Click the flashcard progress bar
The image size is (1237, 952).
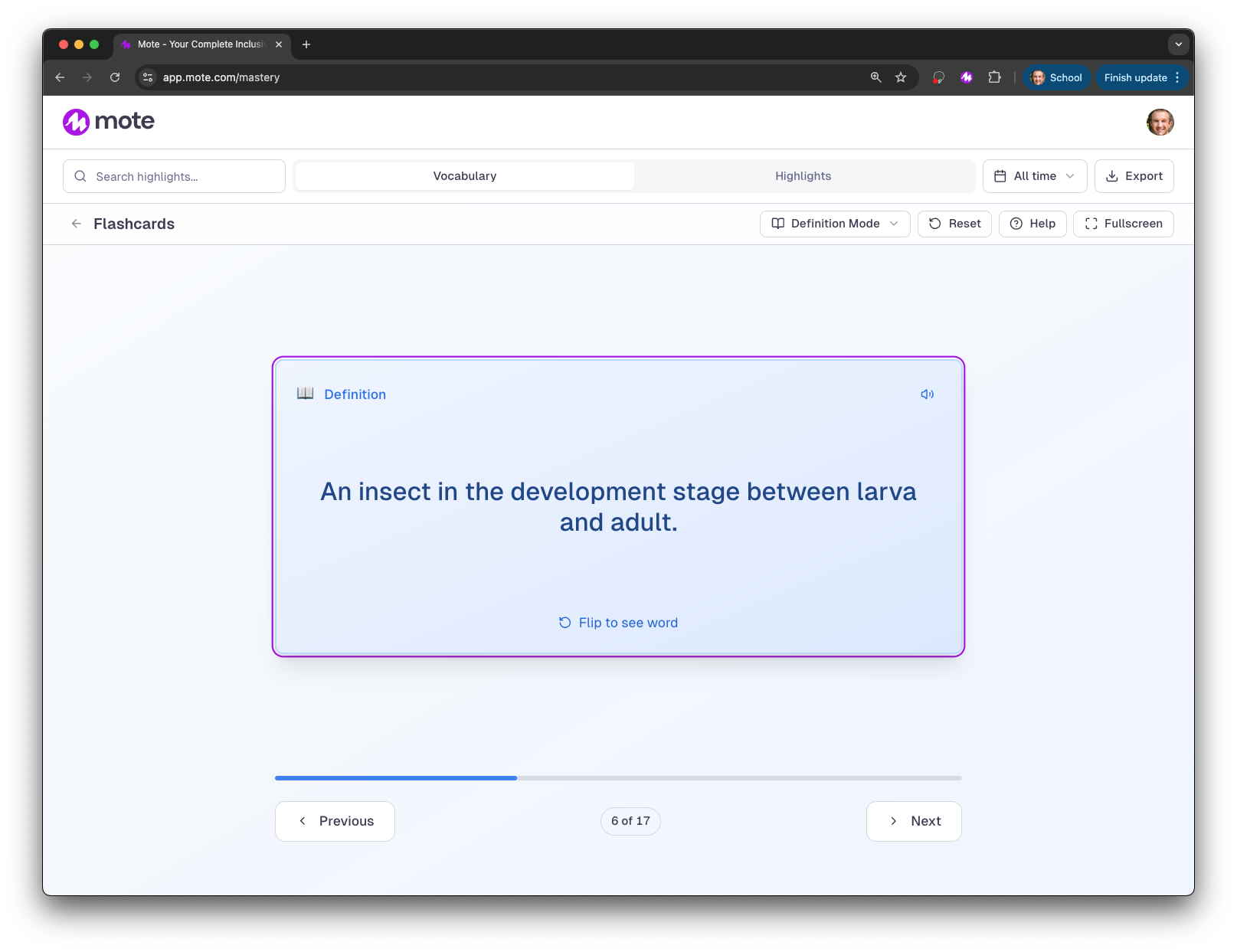coord(618,778)
